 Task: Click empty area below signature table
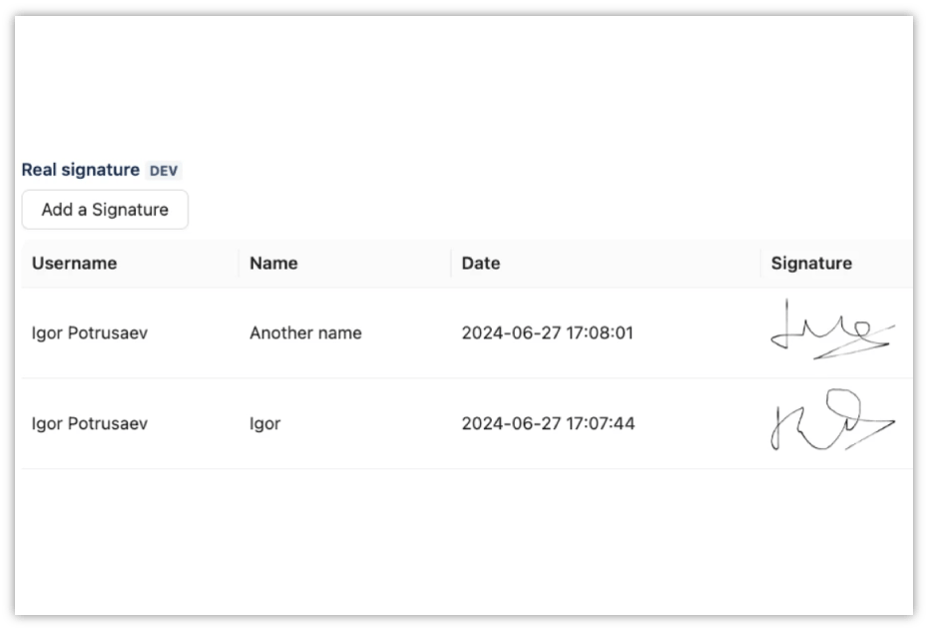point(466,542)
